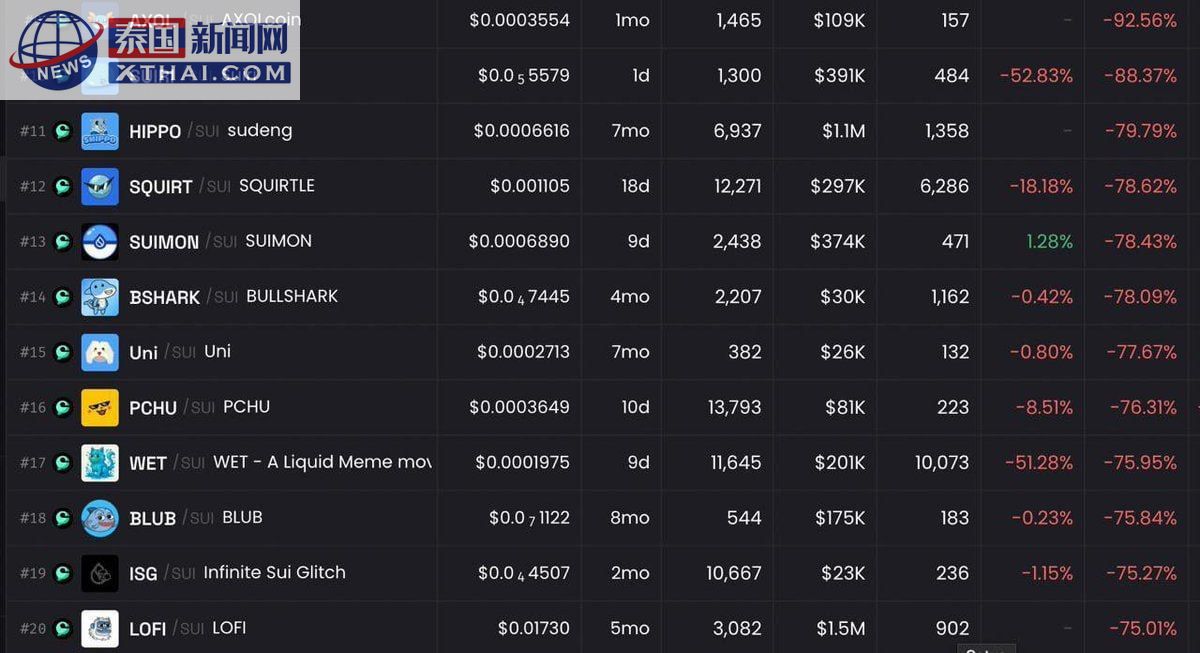Select the BULLSHARK token name
This screenshot has width=1200, height=653.
pyautogui.click(x=292, y=296)
